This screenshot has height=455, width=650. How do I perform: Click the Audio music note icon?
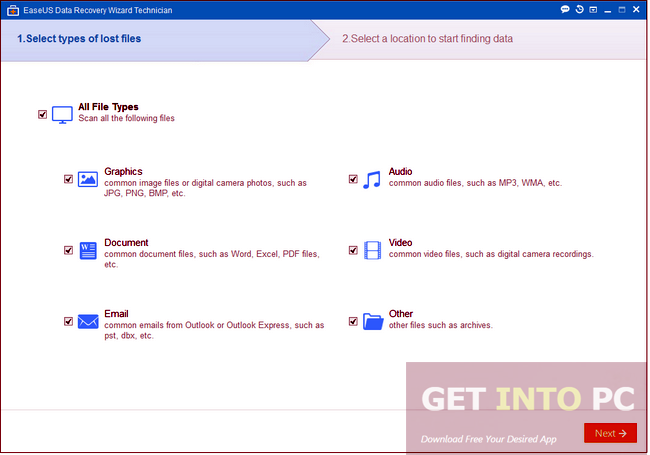[x=372, y=180]
